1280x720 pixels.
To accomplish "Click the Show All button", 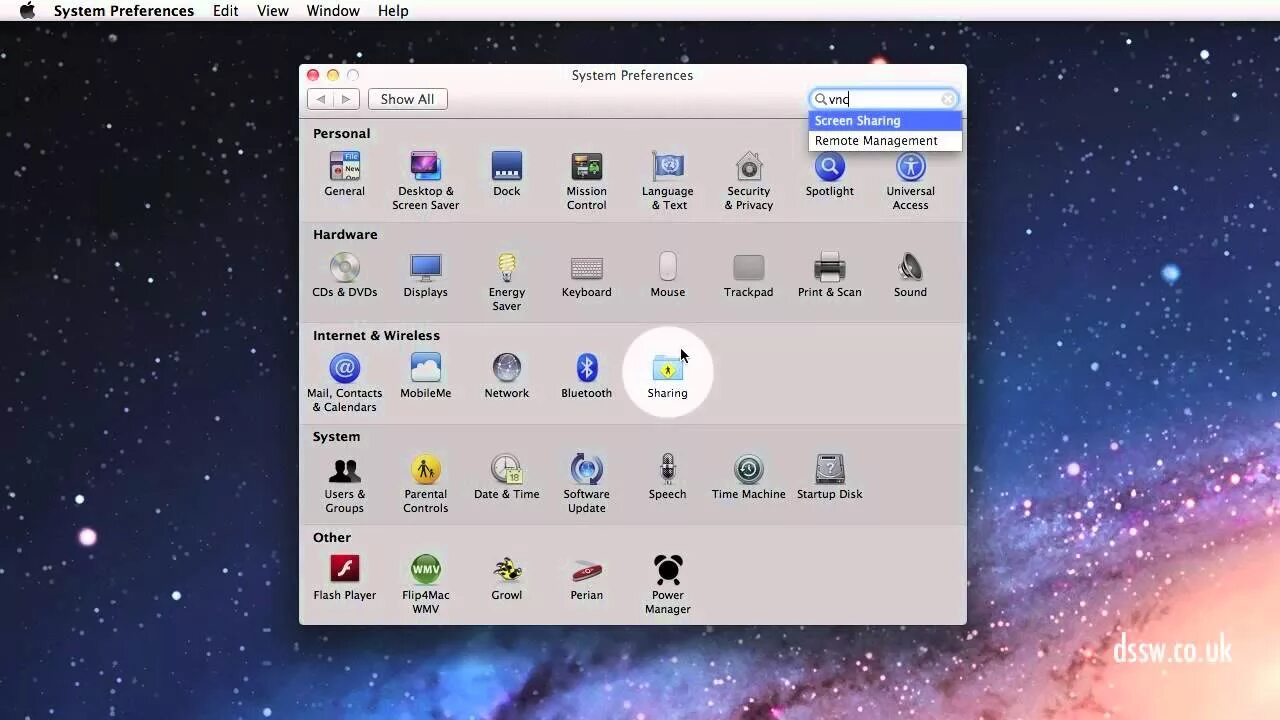I will (407, 98).
